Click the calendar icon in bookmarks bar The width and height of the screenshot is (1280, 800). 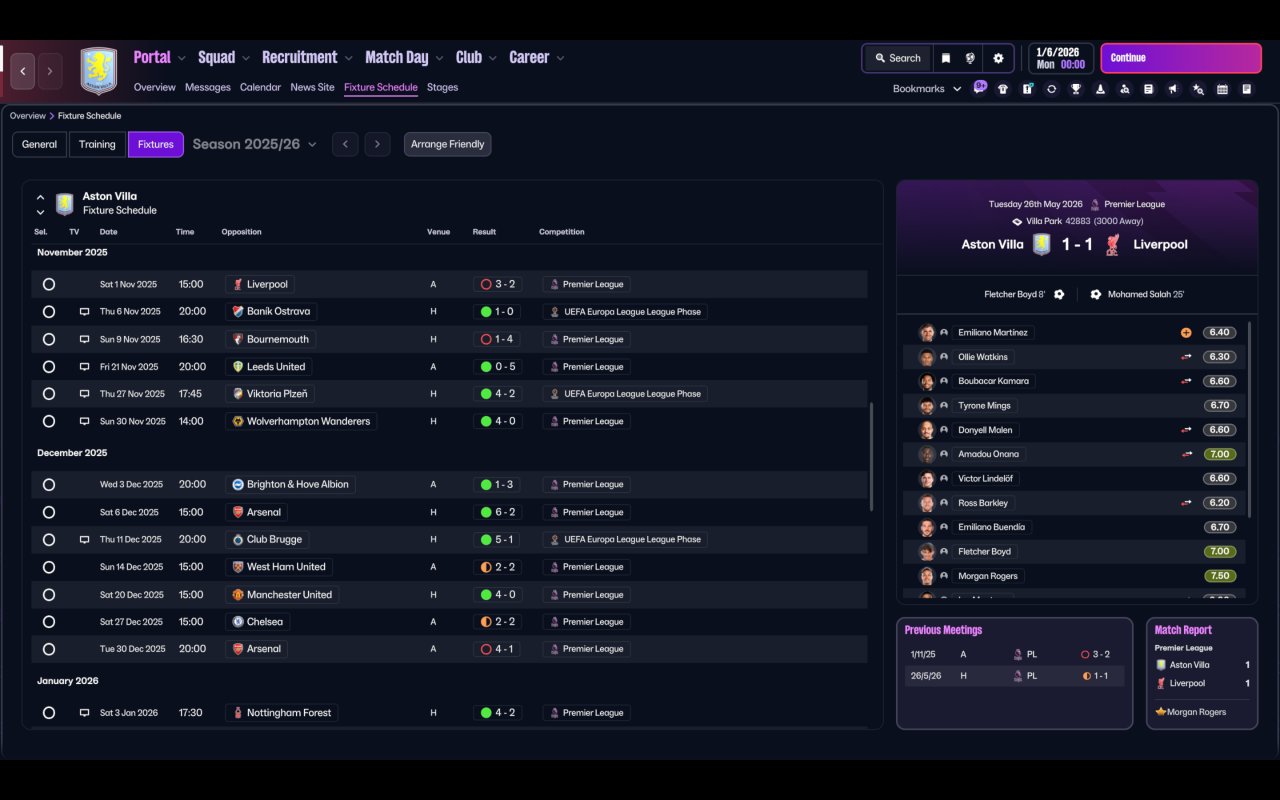1222,89
